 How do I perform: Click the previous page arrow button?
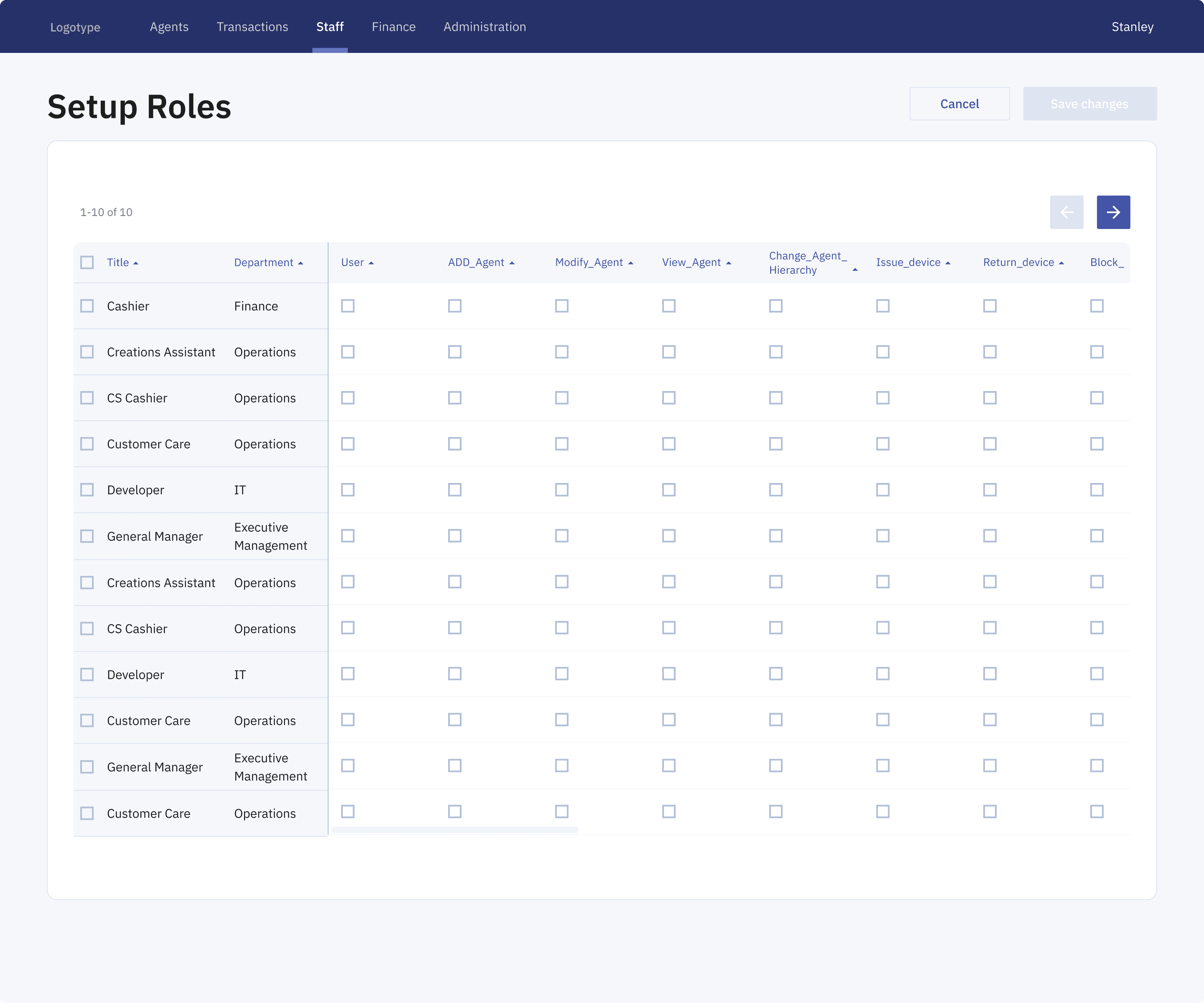tap(1067, 212)
